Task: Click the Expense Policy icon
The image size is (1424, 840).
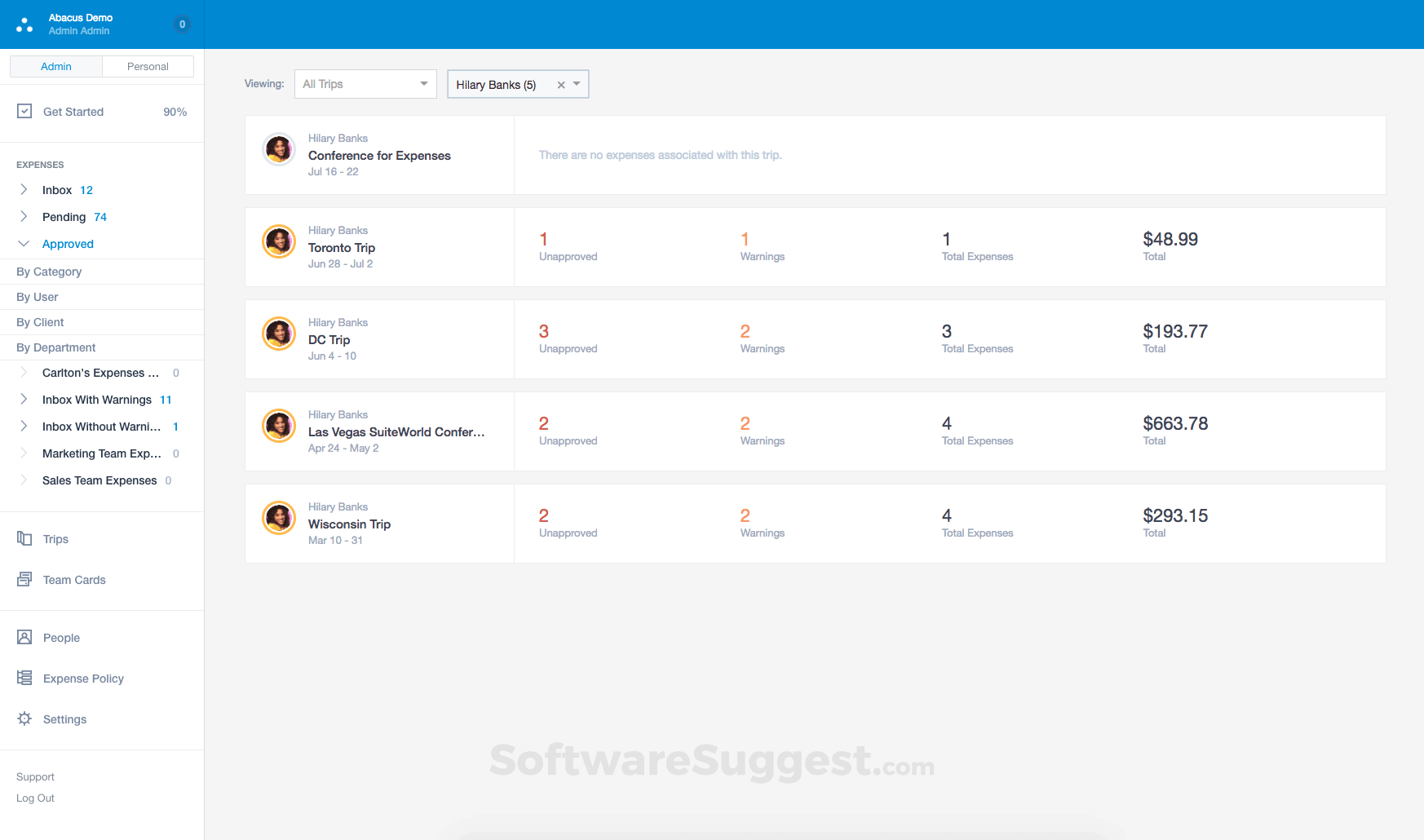Action: [24, 678]
